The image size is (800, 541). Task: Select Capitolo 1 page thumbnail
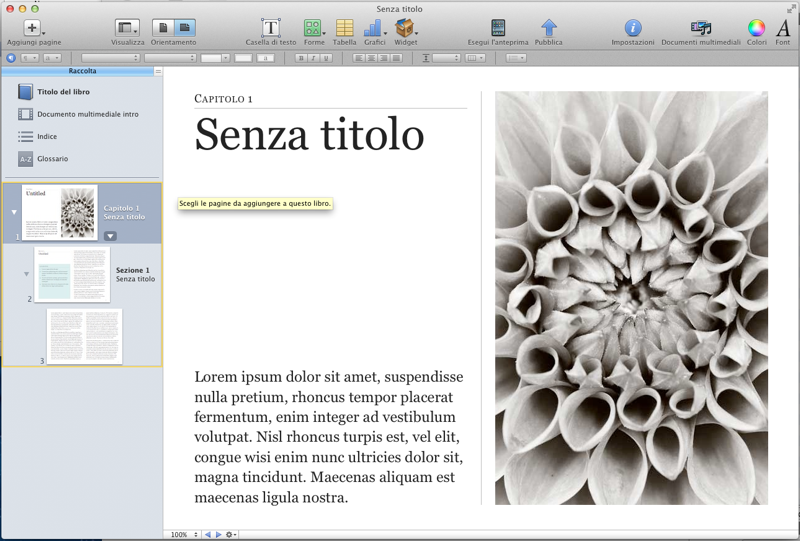(x=60, y=212)
